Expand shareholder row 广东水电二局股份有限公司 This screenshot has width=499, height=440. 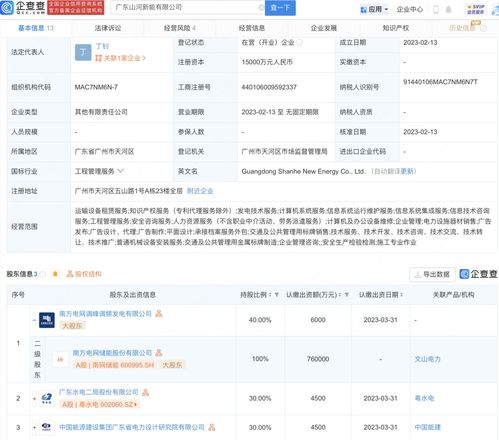[34, 398]
